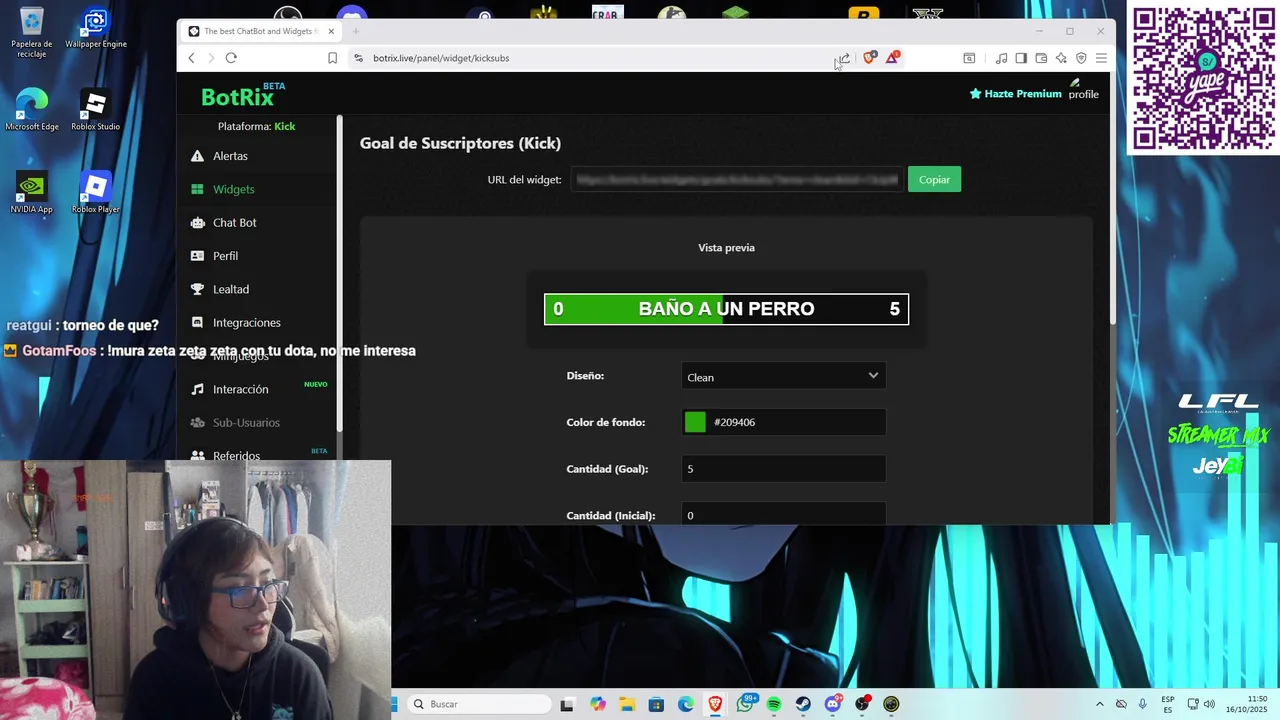
Task: Open File Explorer on the taskbar
Action: tap(627, 704)
